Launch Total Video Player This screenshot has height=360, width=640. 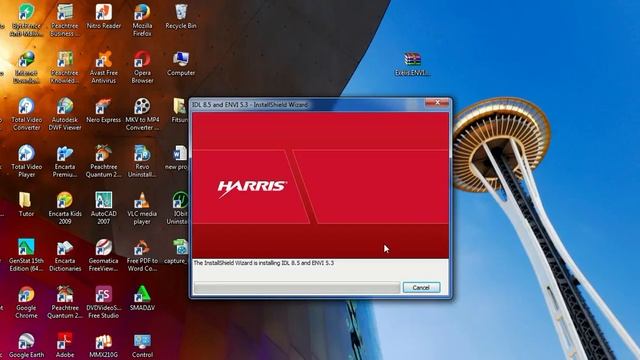click(x=27, y=161)
